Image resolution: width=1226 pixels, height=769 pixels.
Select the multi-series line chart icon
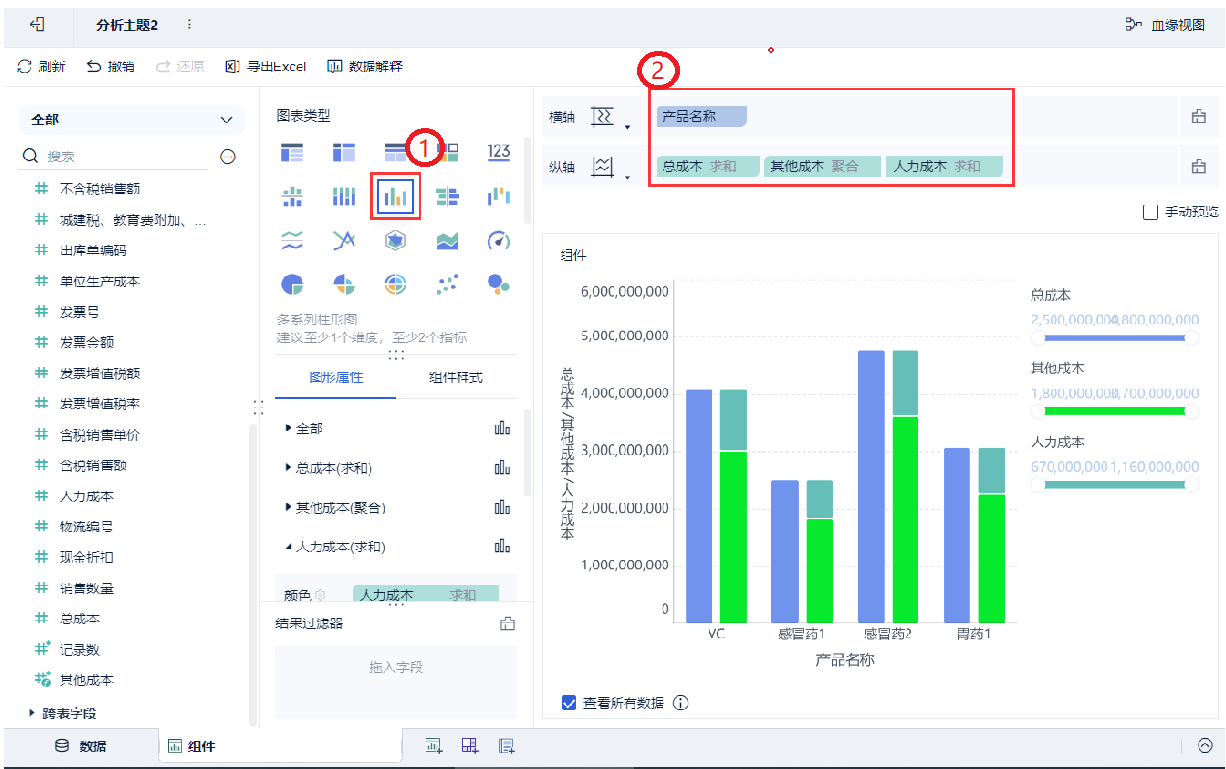click(x=343, y=240)
